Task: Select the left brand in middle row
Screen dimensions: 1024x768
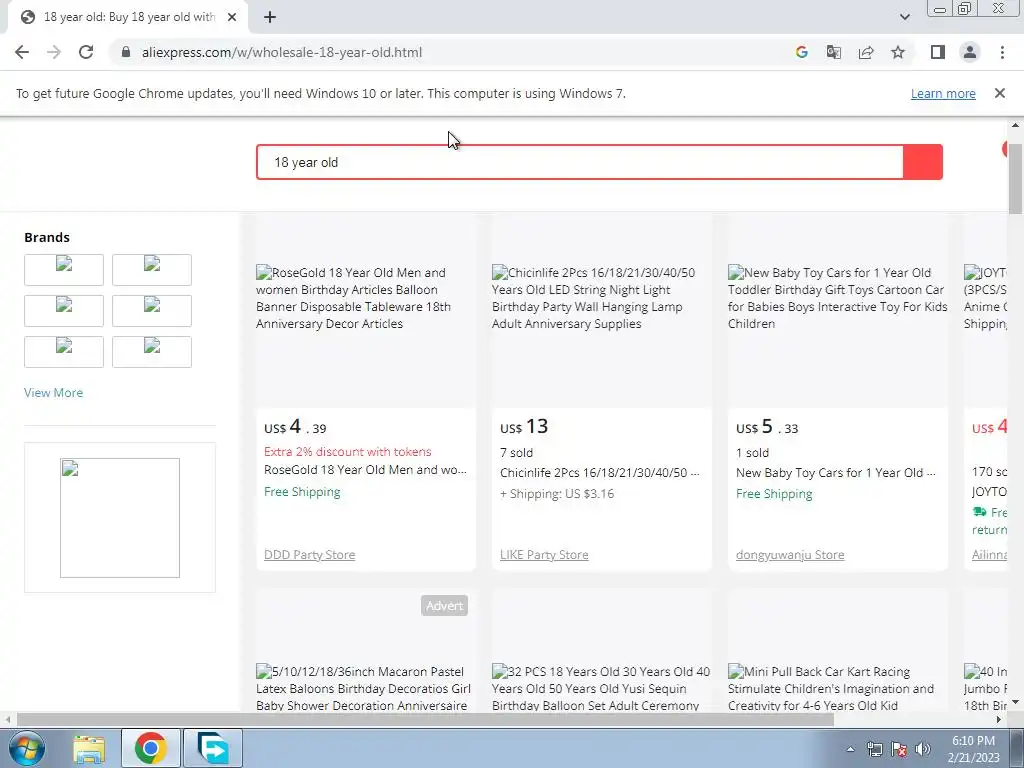Action: click(64, 311)
